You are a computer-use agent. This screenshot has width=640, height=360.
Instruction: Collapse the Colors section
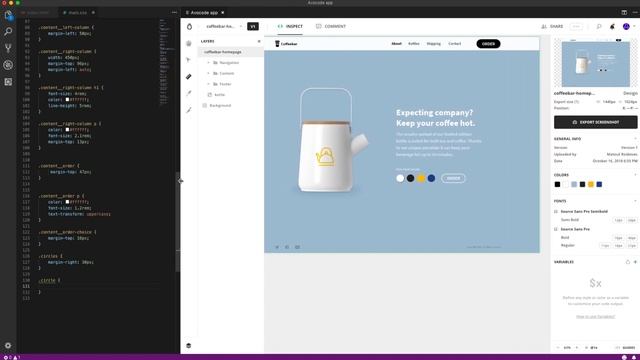(635, 175)
